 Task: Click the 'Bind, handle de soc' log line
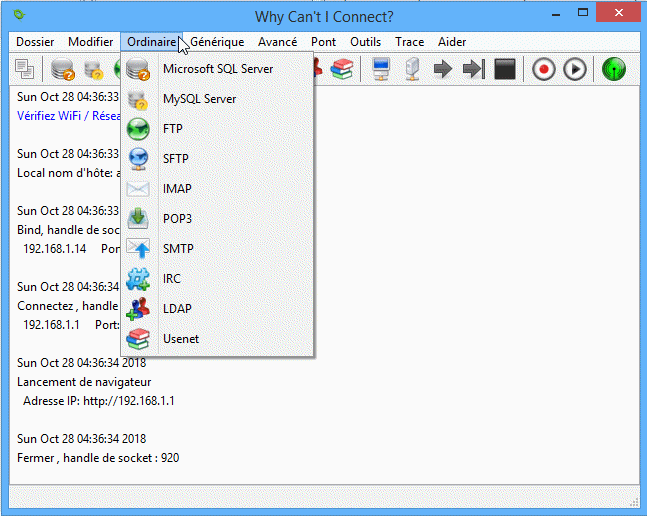(x=68, y=230)
